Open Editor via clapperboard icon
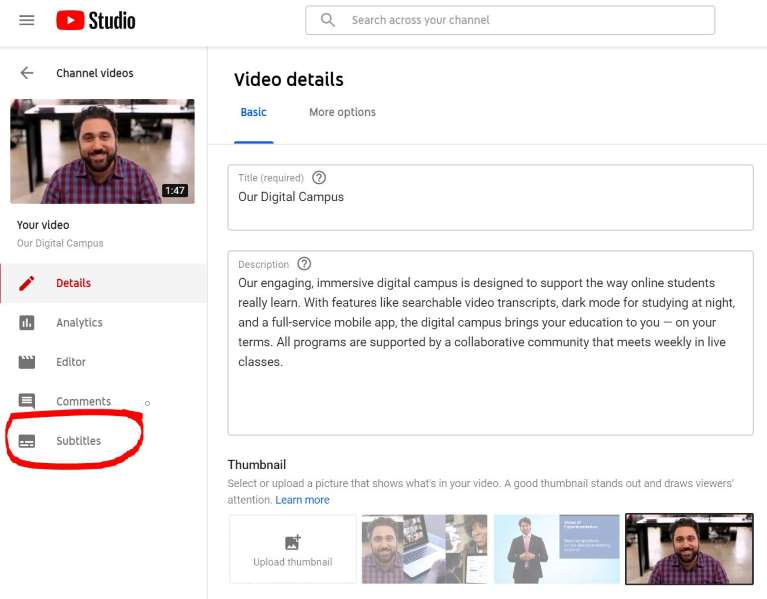Screen dimensions: 767x599 pos(27,362)
